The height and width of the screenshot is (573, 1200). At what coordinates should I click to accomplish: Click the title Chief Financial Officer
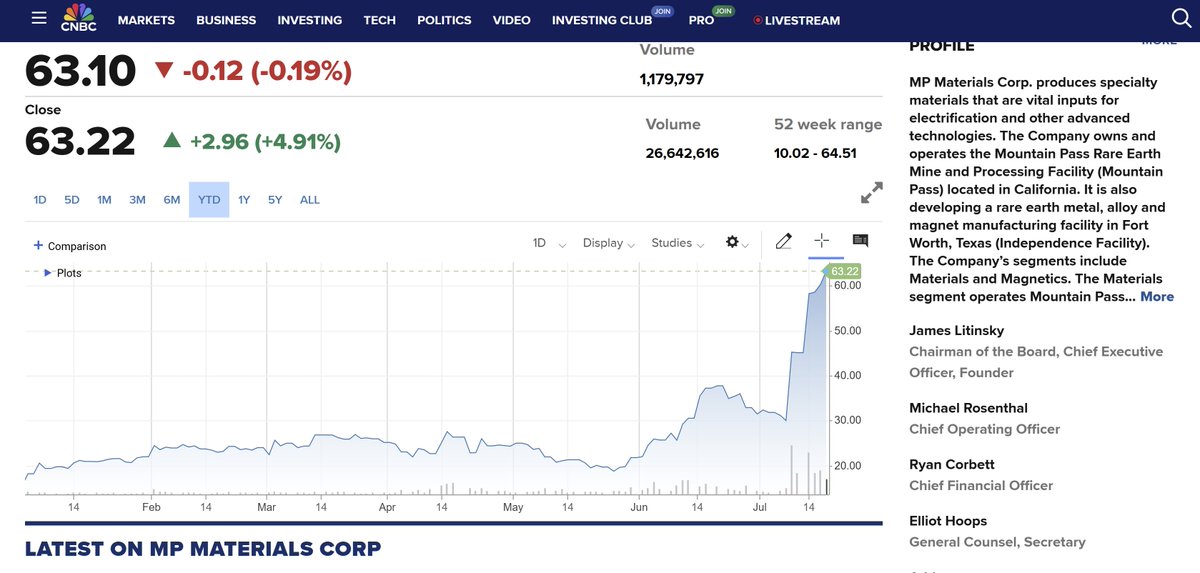pos(981,485)
